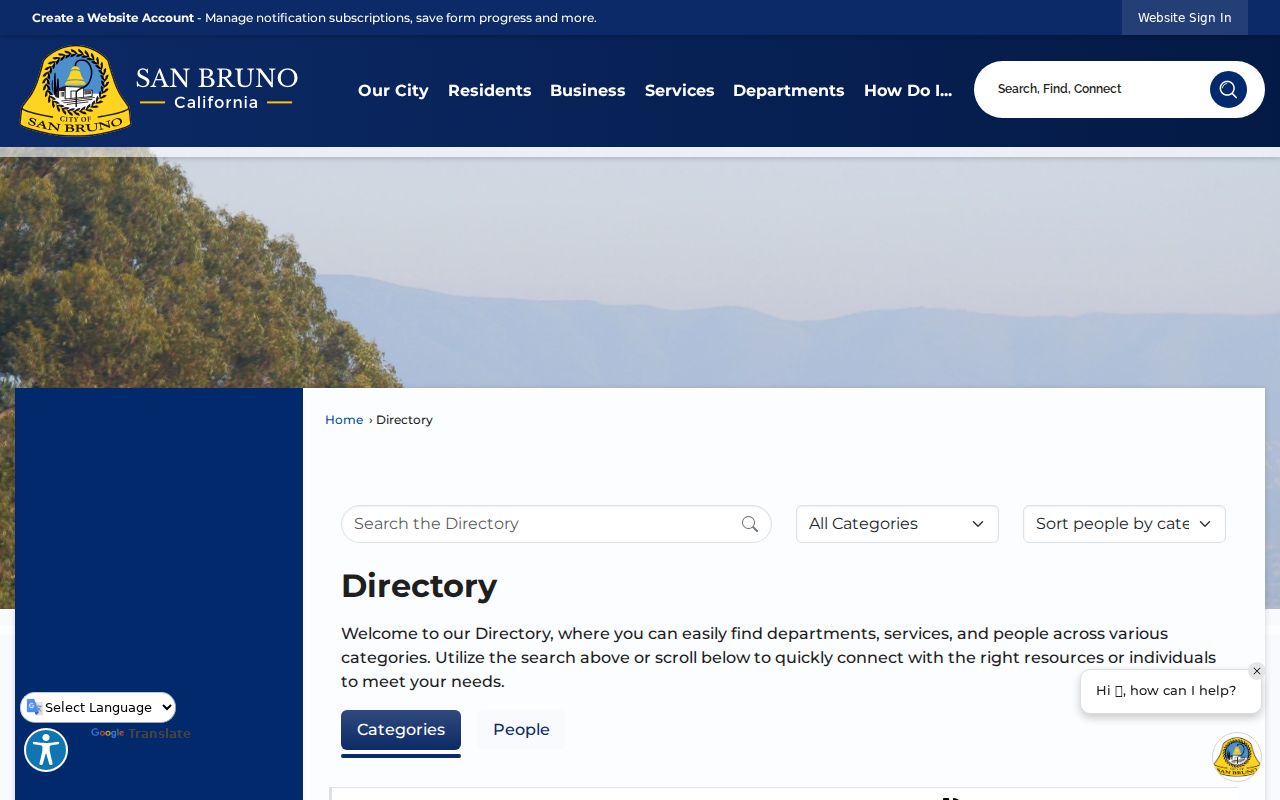
Task: Close the chat greeting bubble
Action: pyautogui.click(x=1257, y=671)
